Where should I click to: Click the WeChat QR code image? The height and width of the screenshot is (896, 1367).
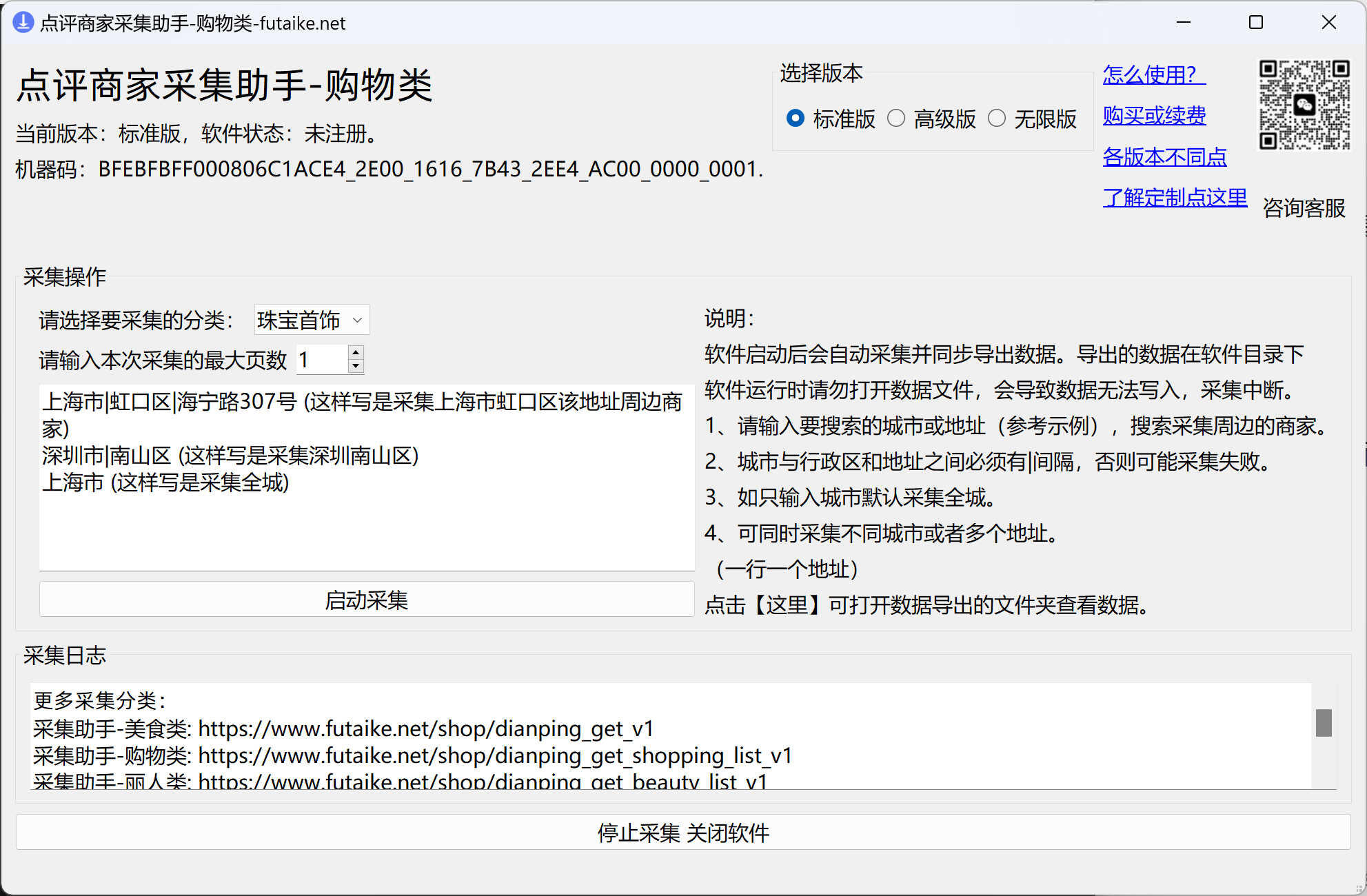point(1304,105)
